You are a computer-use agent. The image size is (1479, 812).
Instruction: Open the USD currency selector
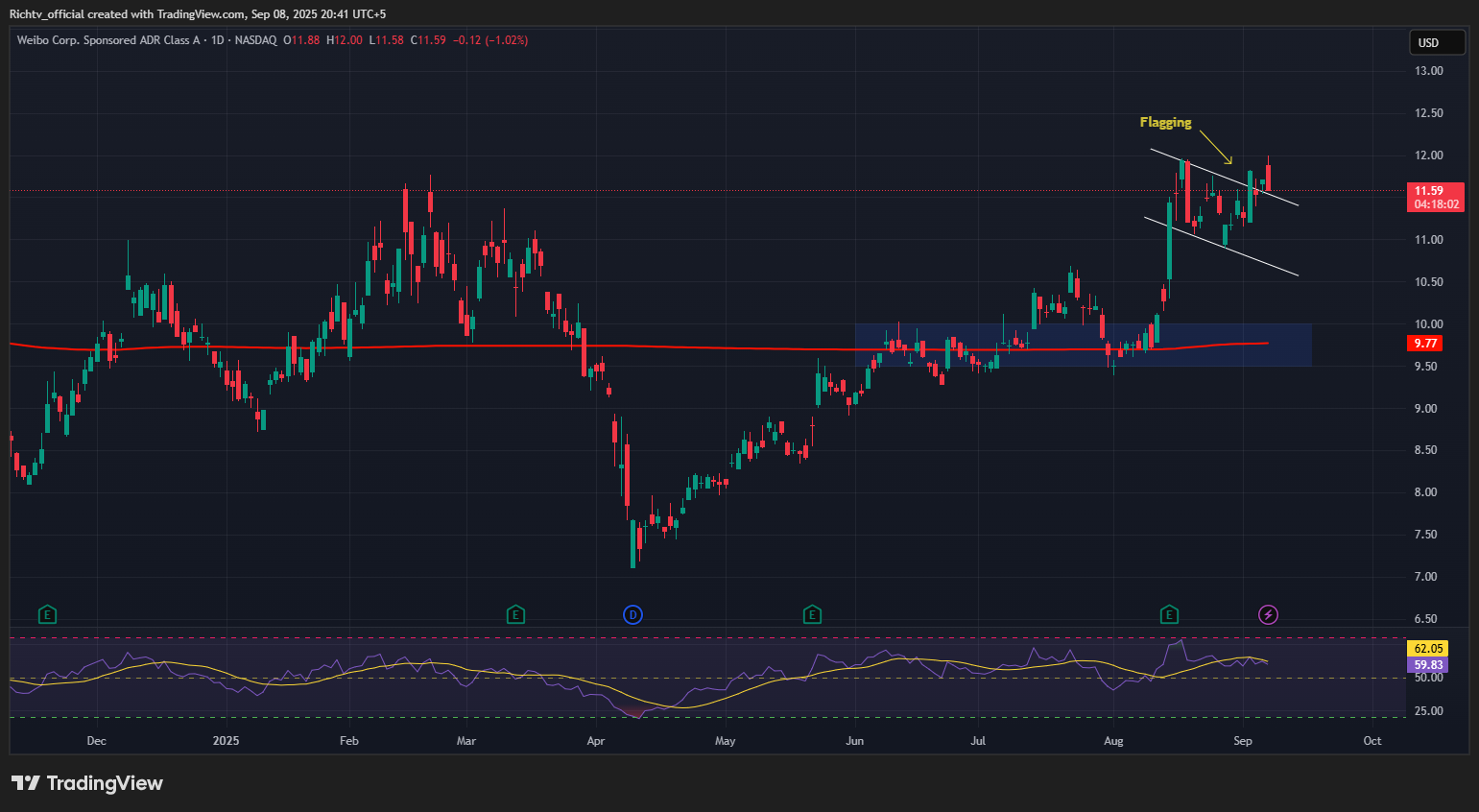click(x=1436, y=42)
